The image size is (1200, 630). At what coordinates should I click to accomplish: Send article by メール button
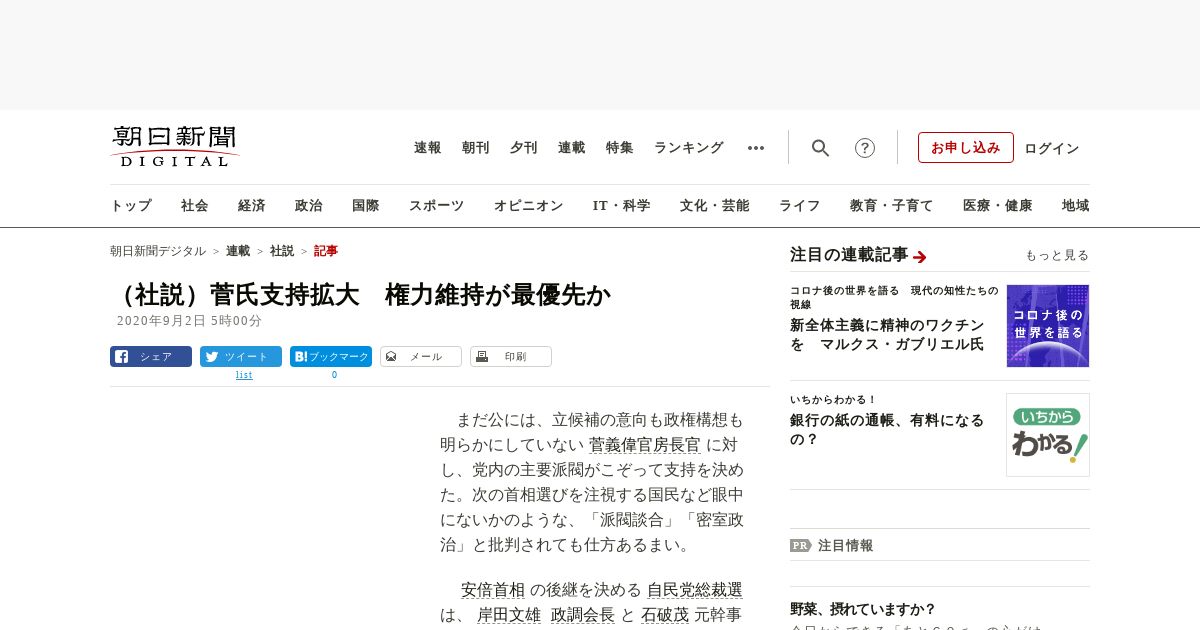click(421, 356)
